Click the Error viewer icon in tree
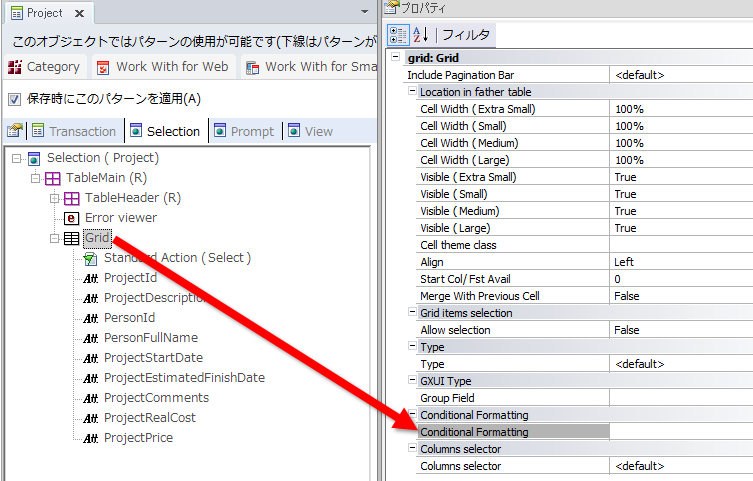This screenshot has width=753, height=481. coord(71,218)
